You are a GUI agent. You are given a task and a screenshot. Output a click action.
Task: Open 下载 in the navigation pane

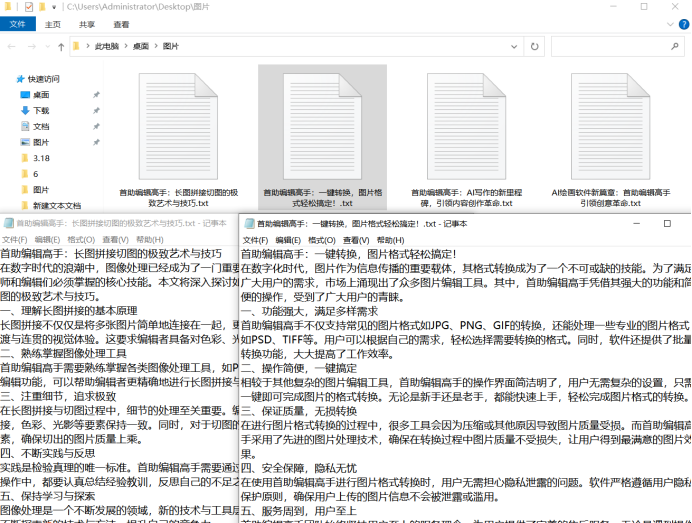click(x=41, y=111)
